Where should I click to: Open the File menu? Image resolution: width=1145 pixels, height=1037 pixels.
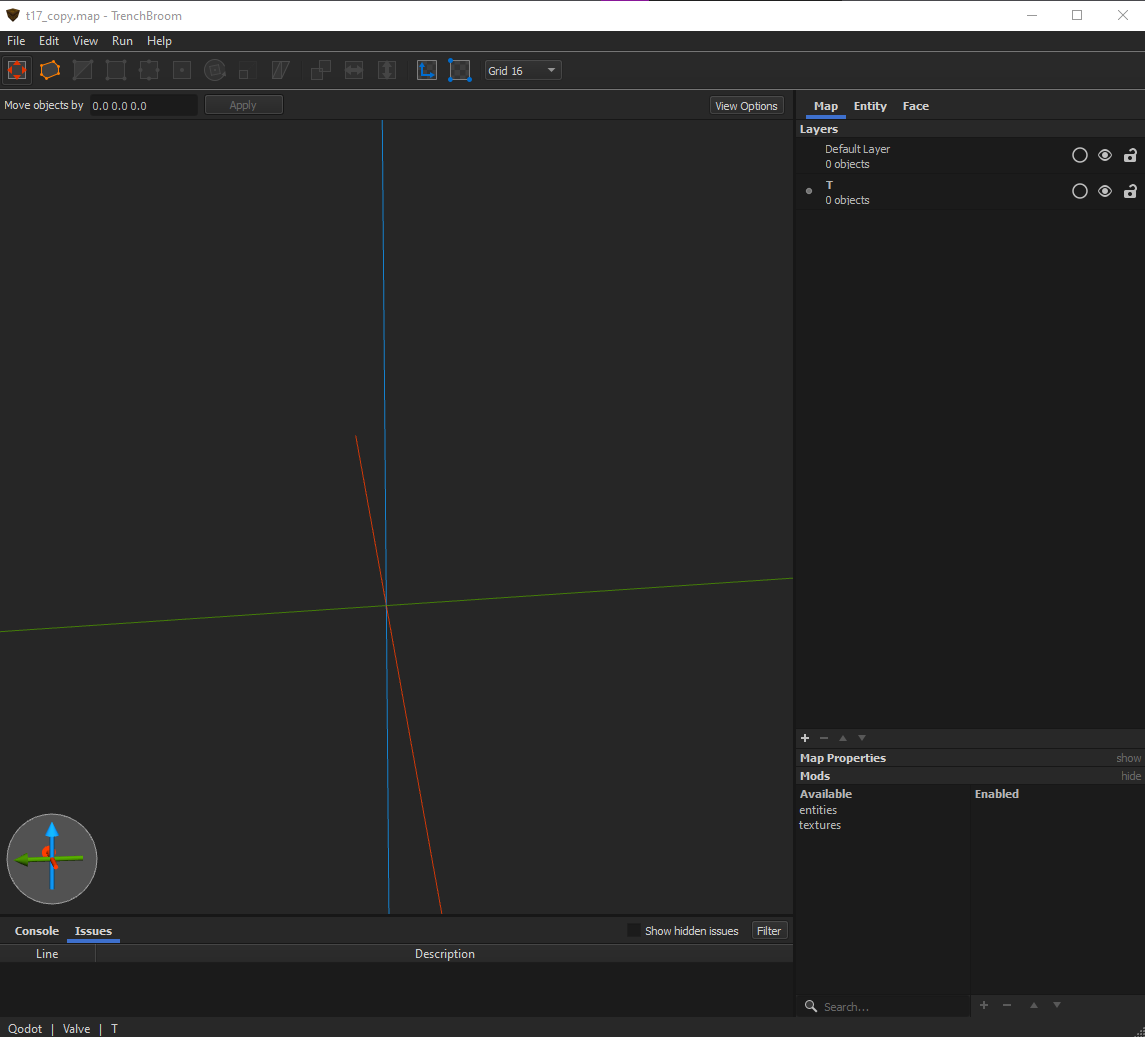point(16,41)
